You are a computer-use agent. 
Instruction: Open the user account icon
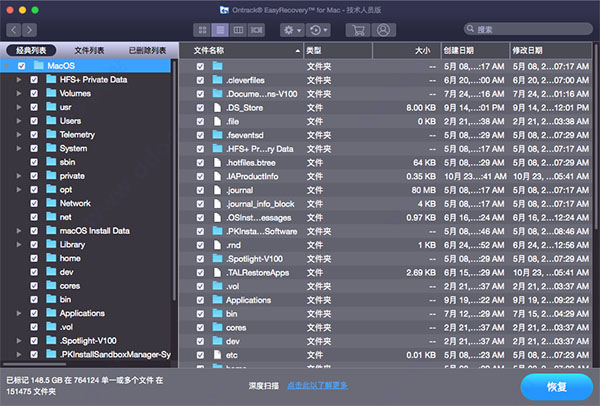(x=383, y=30)
